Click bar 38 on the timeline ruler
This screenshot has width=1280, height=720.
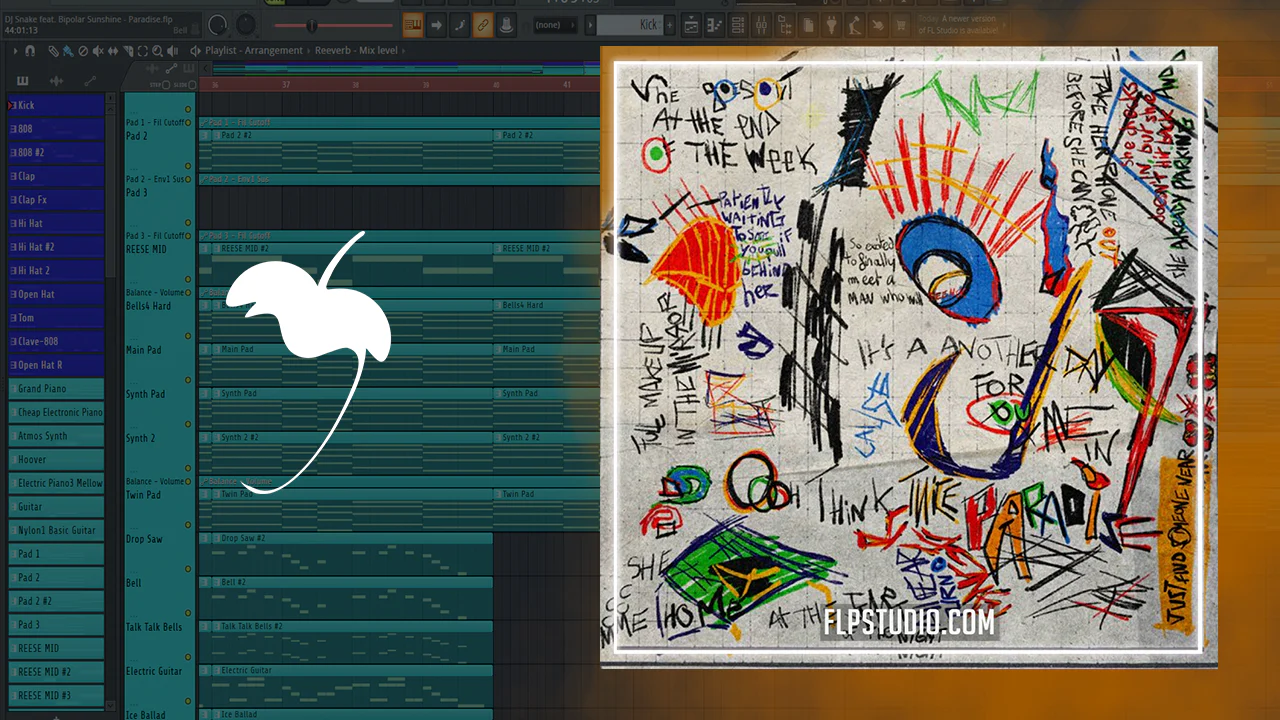355,85
